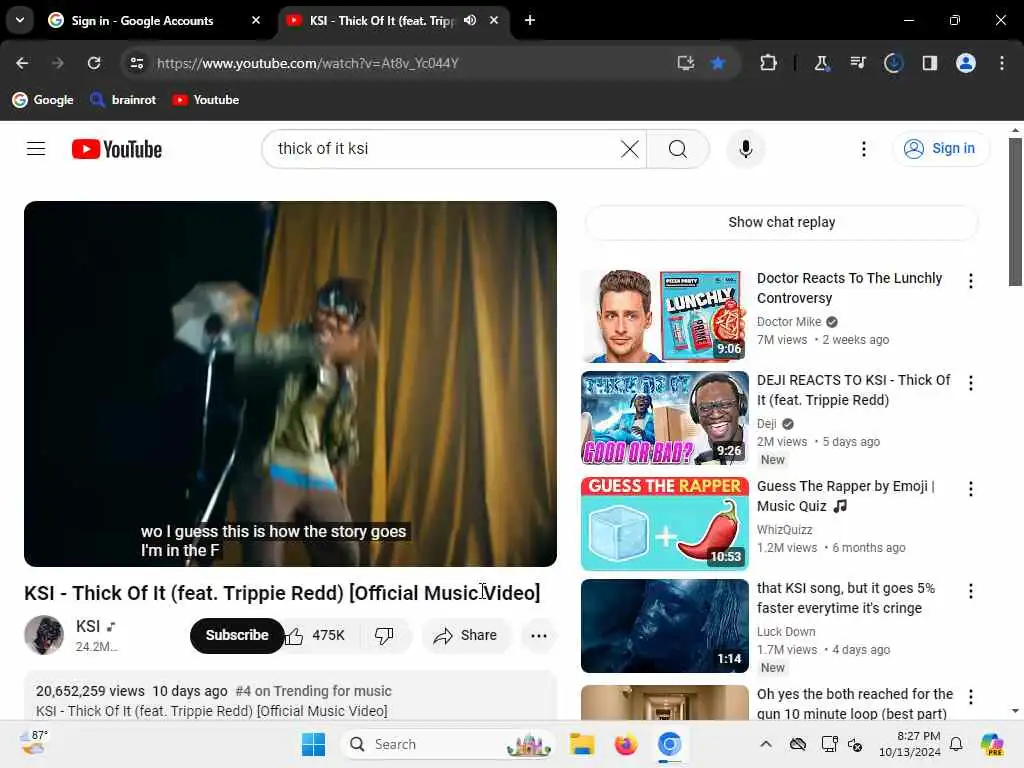
Task: Install app icon in address bar
Action: [x=685, y=63]
